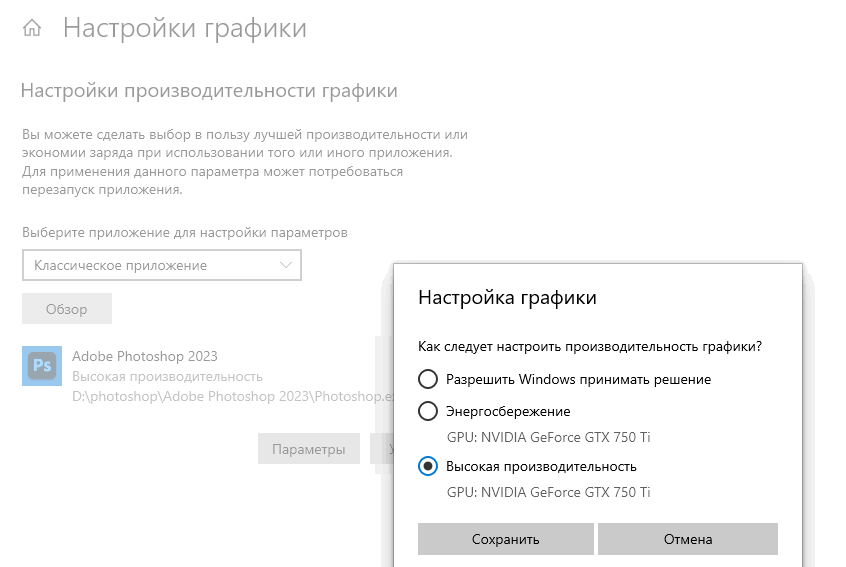Click the 'Настройки производительности графики' heading

(x=209, y=91)
